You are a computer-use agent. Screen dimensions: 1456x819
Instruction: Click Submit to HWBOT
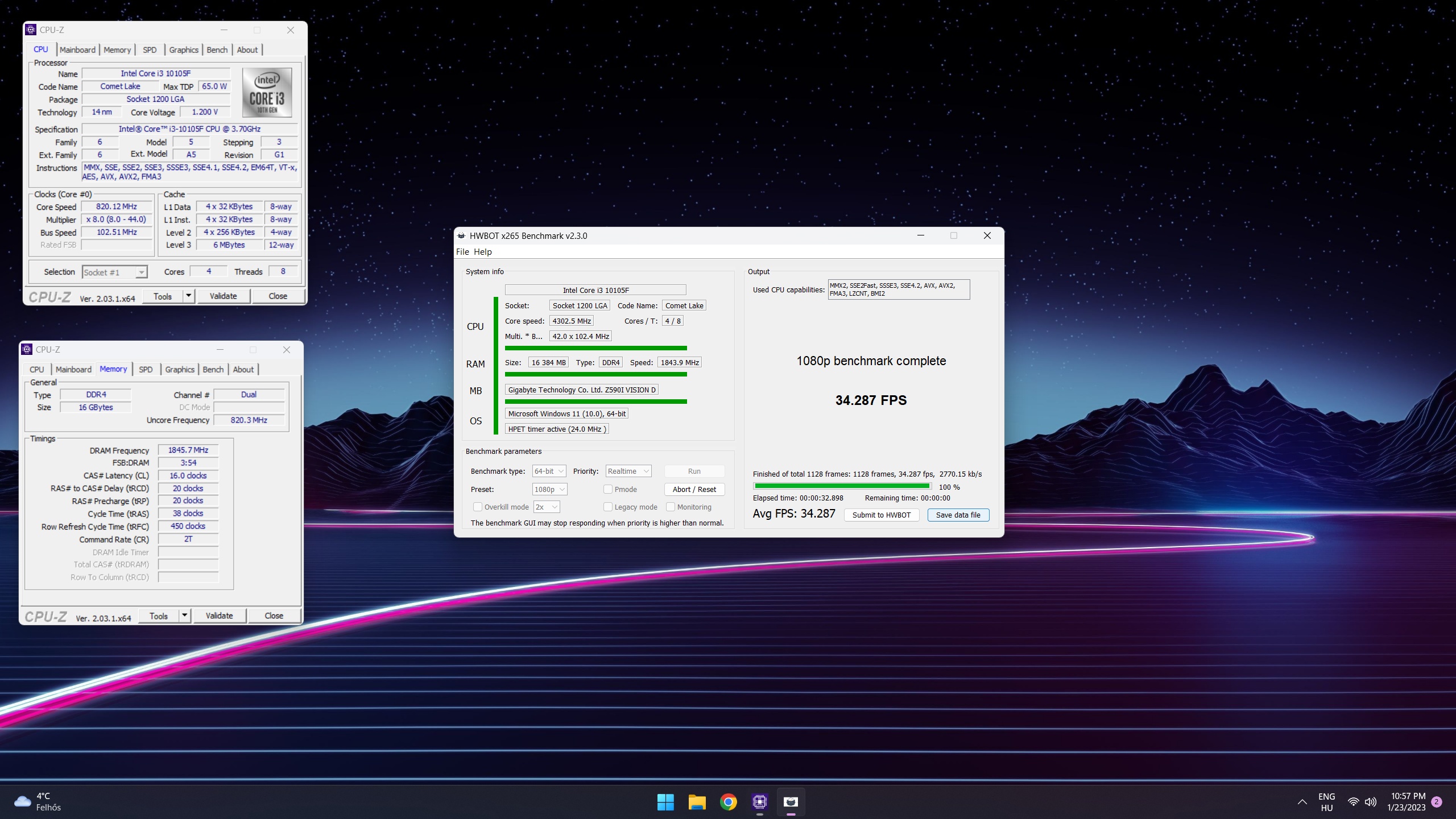pos(882,515)
